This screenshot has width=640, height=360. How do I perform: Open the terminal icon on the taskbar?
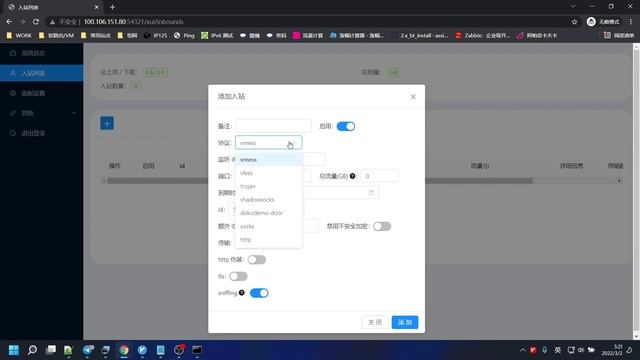click(197, 350)
